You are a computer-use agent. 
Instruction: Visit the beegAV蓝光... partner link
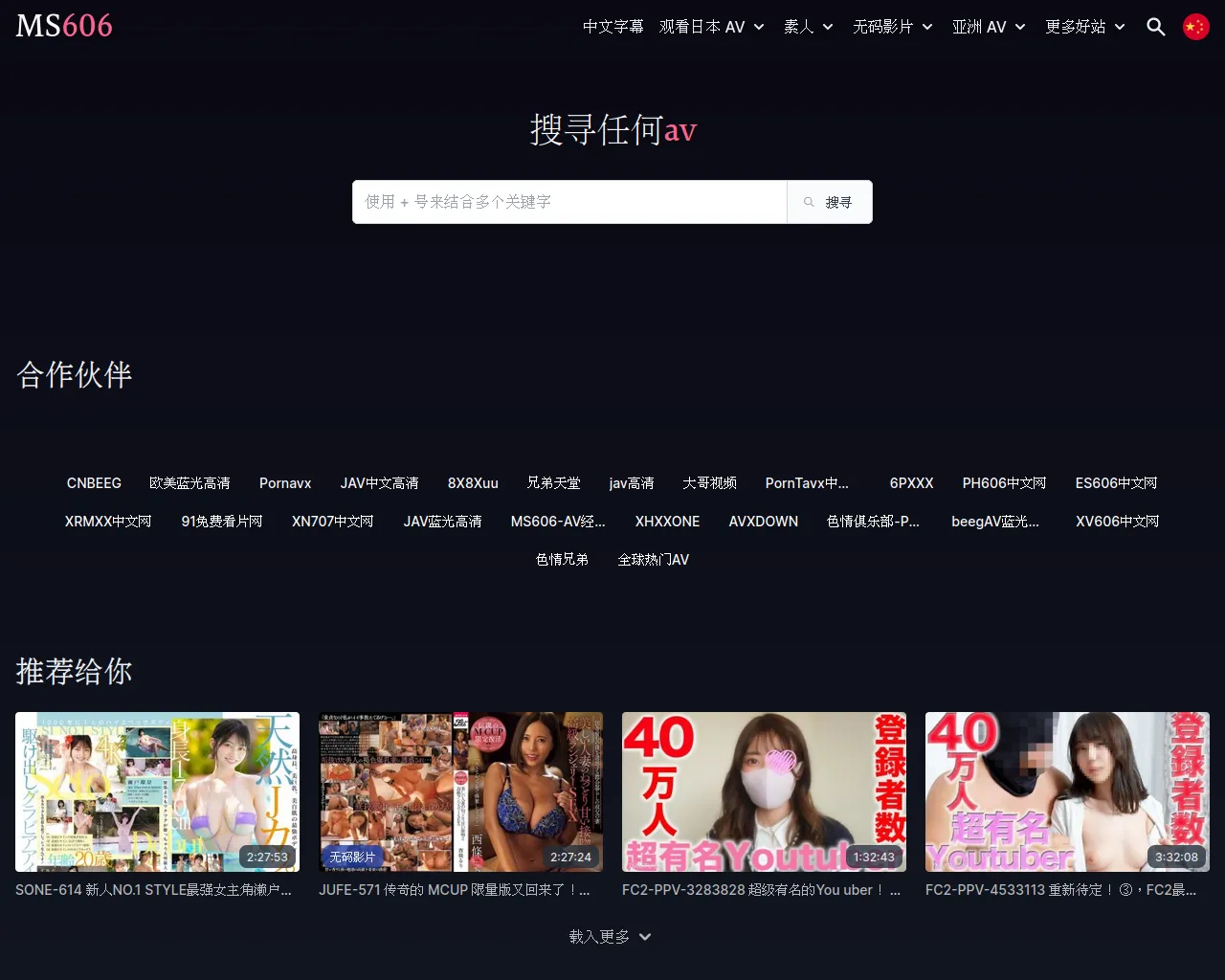coord(995,522)
